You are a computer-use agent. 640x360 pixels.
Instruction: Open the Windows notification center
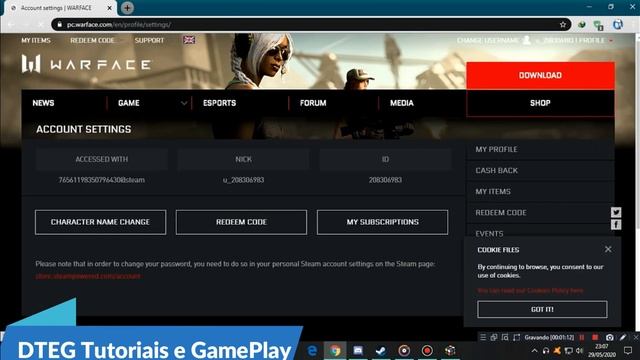628,351
